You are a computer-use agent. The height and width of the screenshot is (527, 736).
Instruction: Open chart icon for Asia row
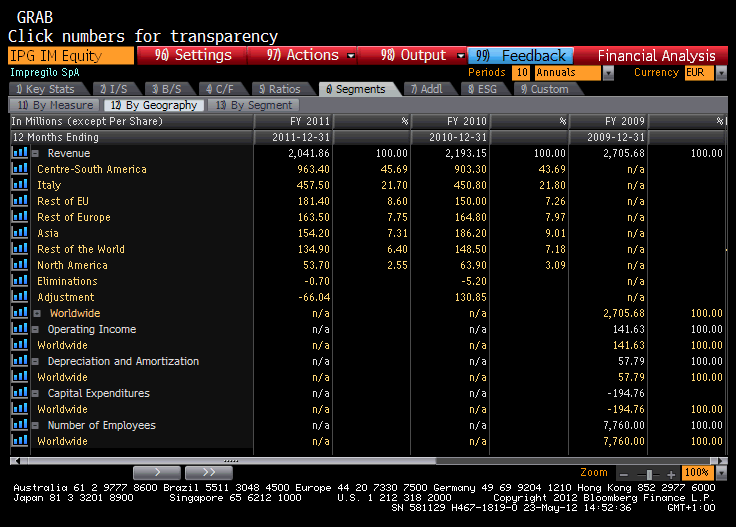[20, 233]
